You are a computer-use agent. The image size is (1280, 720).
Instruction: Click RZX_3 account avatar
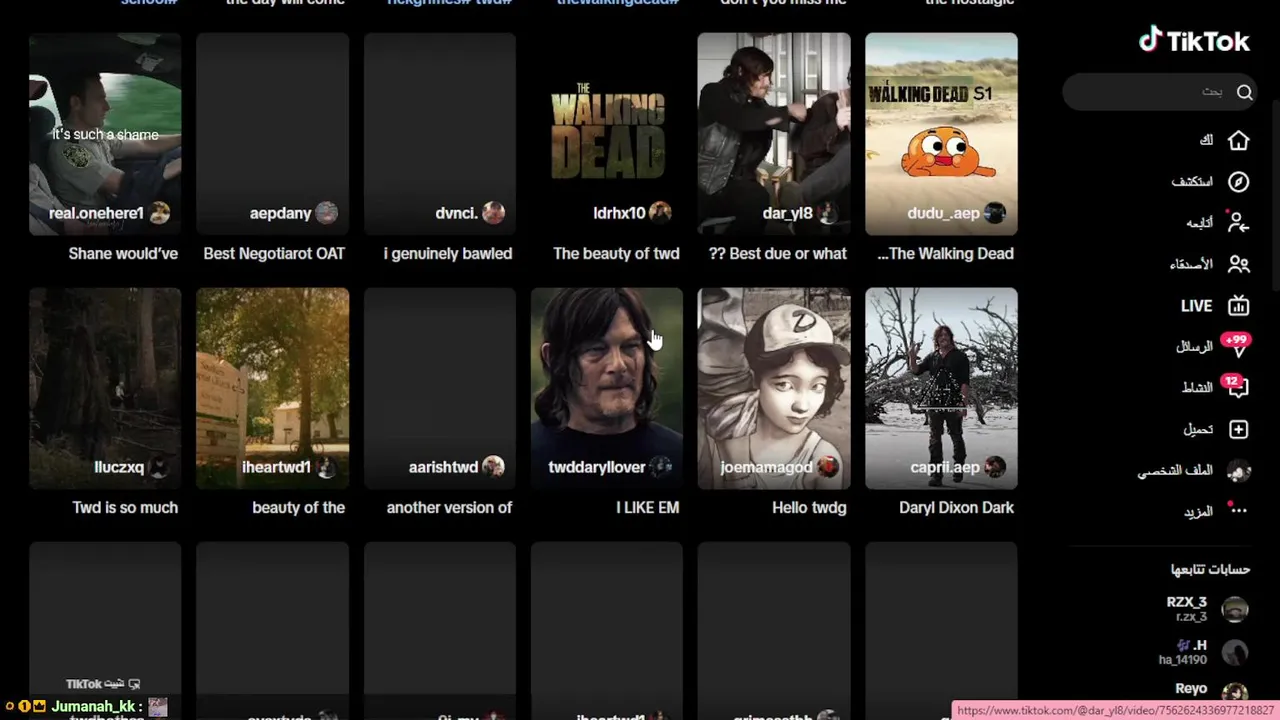click(x=1235, y=609)
